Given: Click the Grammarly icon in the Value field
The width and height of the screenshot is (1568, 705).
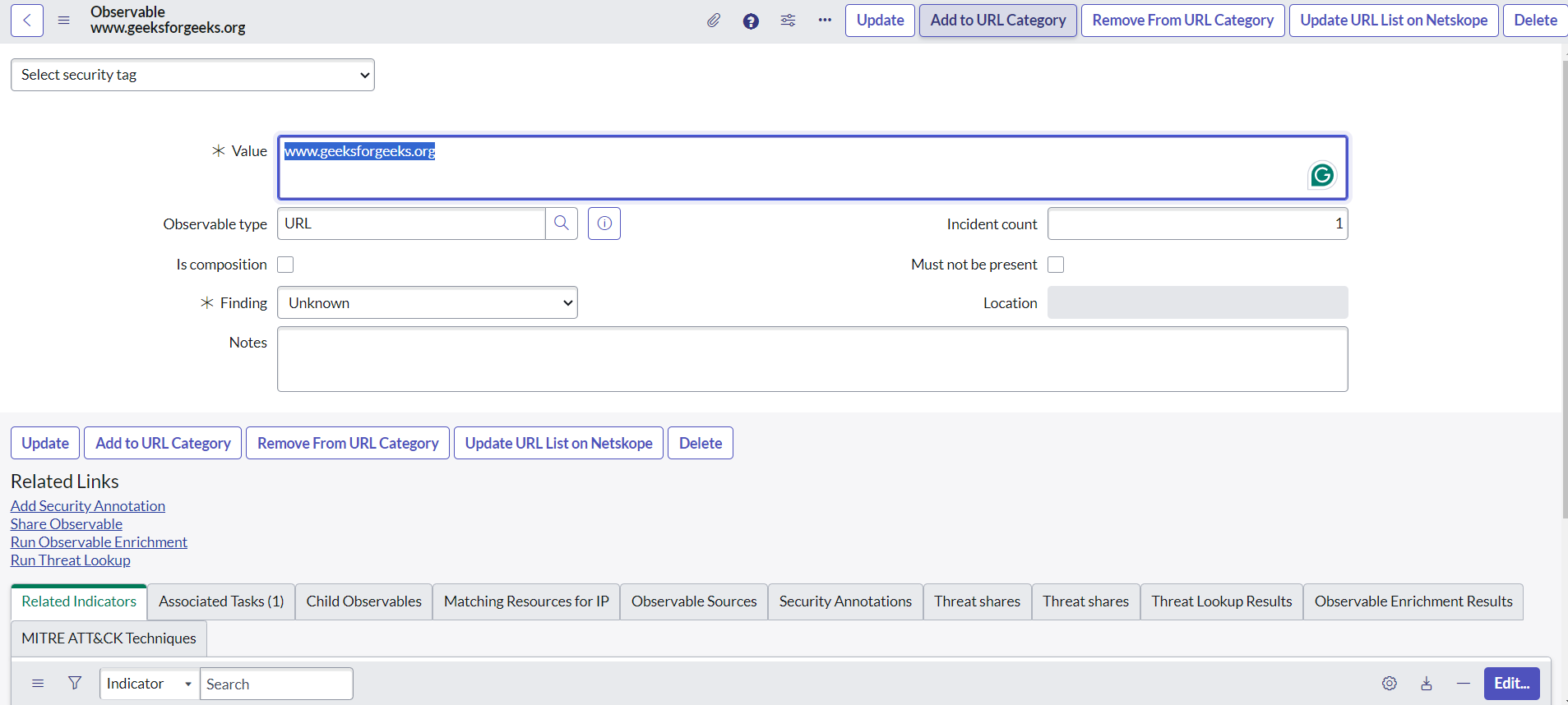Looking at the screenshot, I should pos(1322,175).
